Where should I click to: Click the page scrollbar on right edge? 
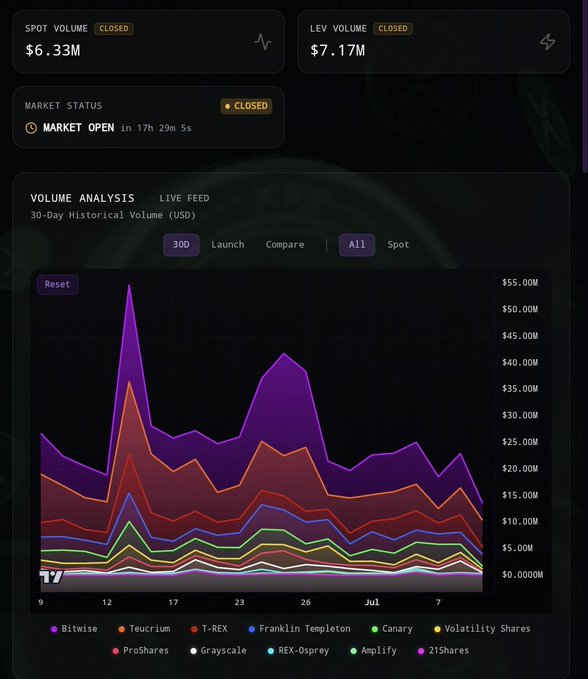(585, 87)
